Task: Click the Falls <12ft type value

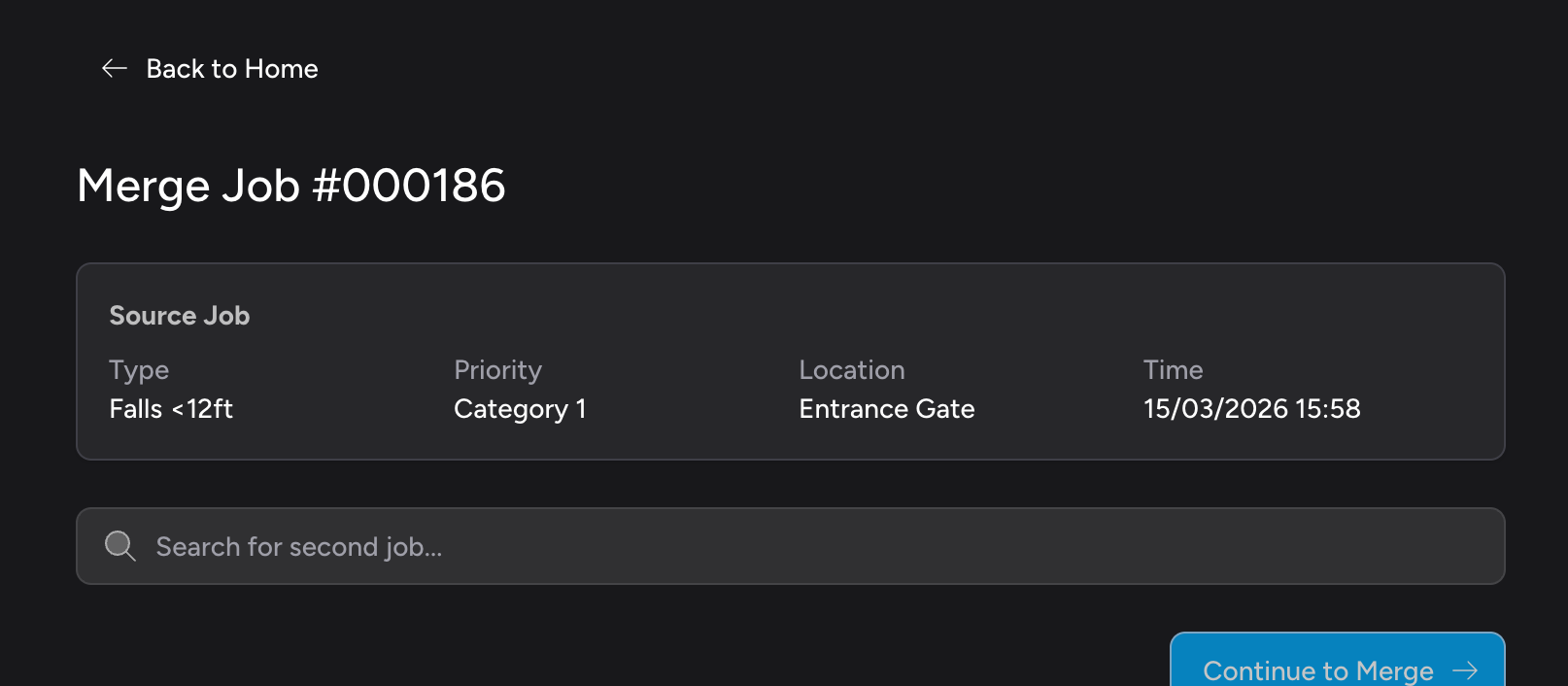Action: coord(171,408)
